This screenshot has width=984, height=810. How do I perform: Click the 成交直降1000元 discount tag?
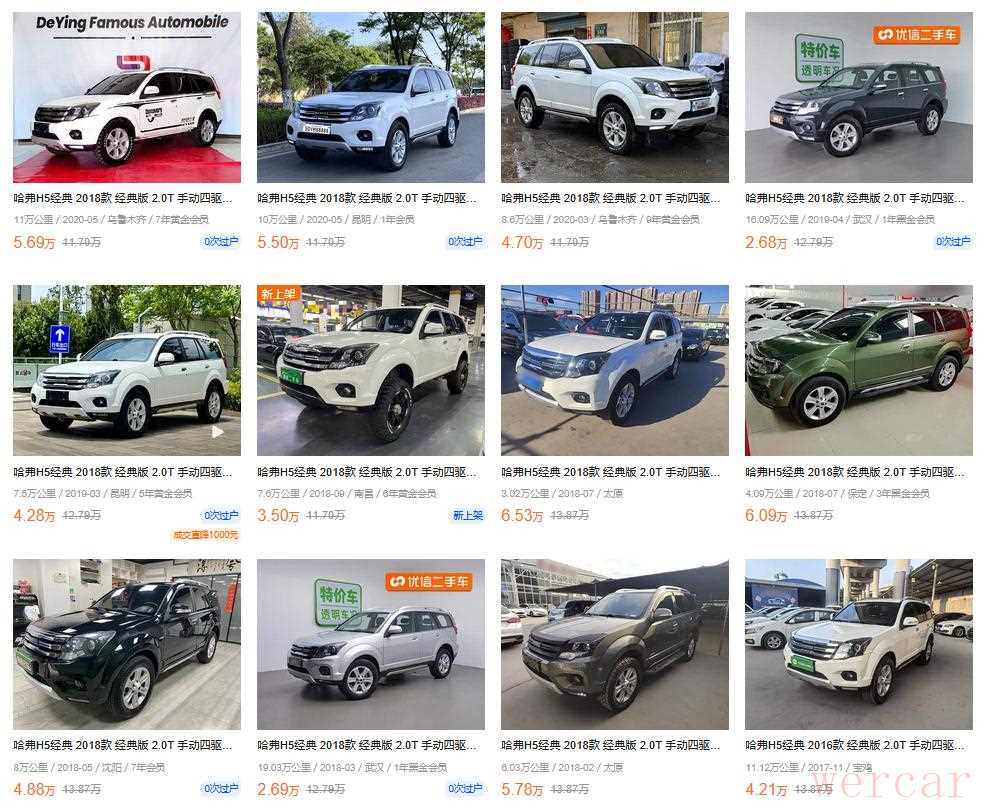pyautogui.click(x=206, y=535)
